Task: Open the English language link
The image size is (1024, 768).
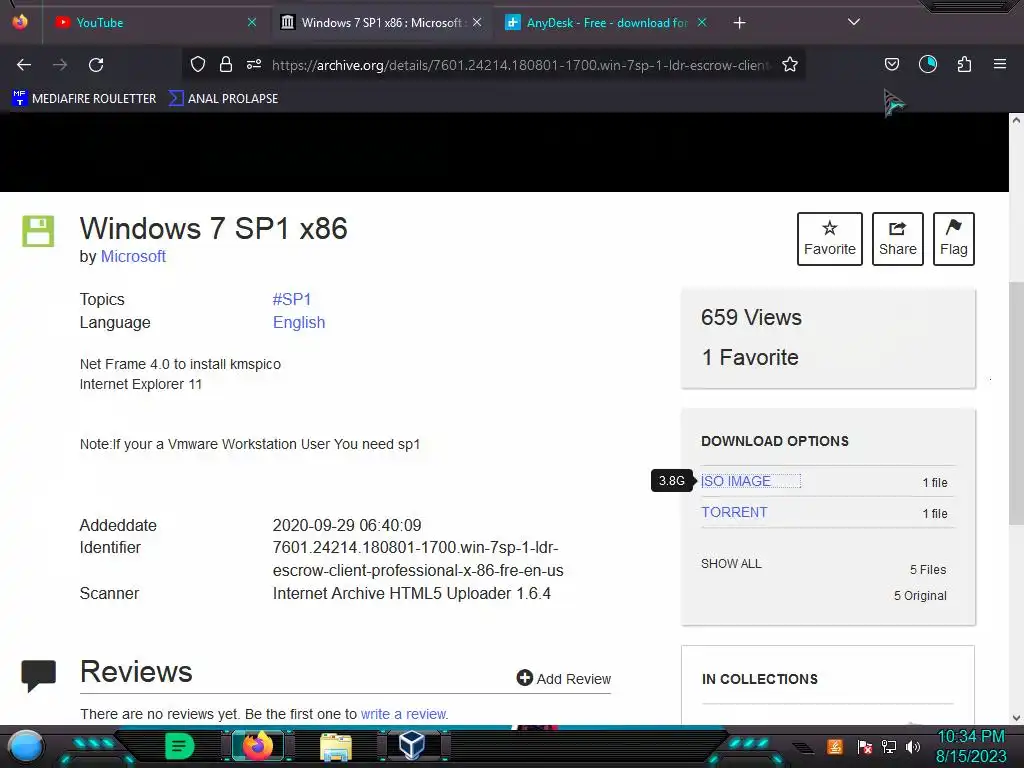Action: pos(298,323)
